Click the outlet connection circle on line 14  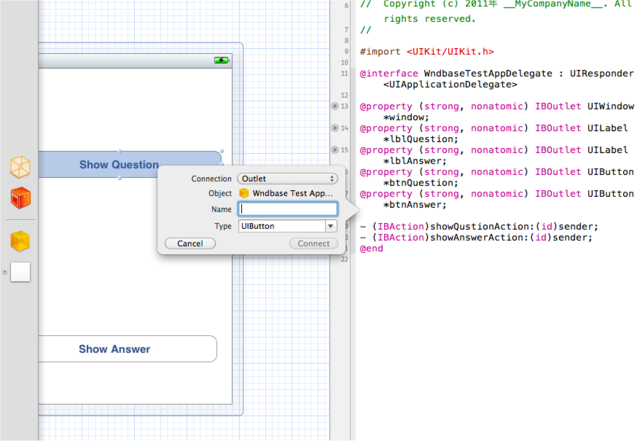pyautogui.click(x=335, y=128)
